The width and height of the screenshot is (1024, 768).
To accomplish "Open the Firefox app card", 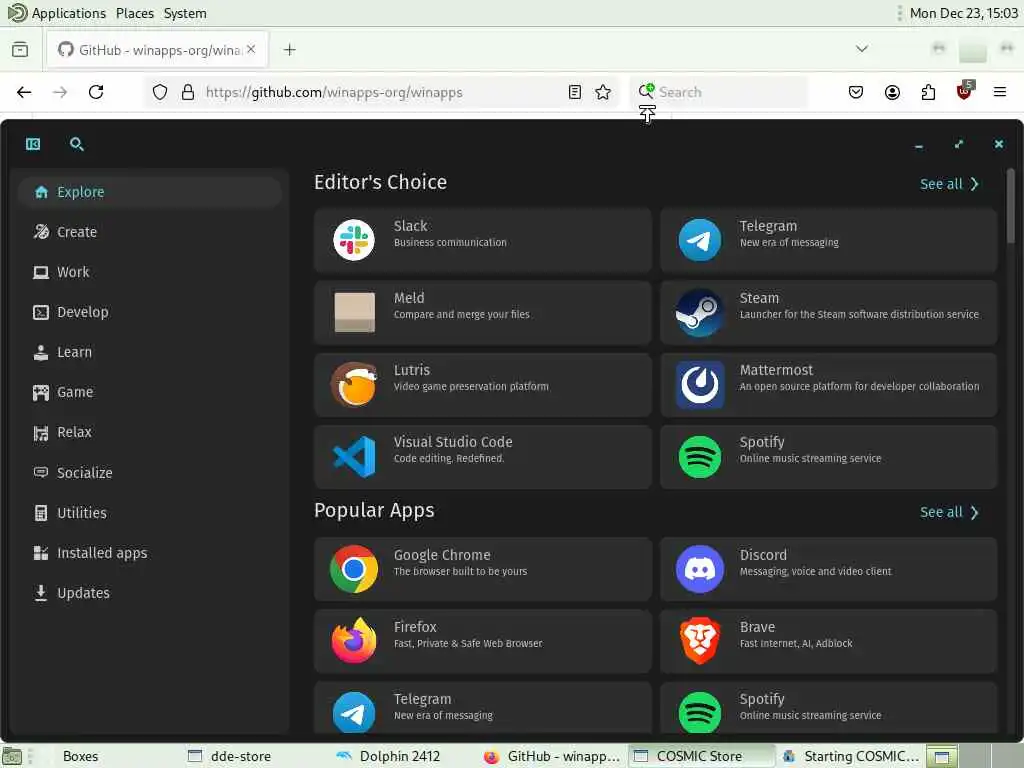I will pos(483,641).
